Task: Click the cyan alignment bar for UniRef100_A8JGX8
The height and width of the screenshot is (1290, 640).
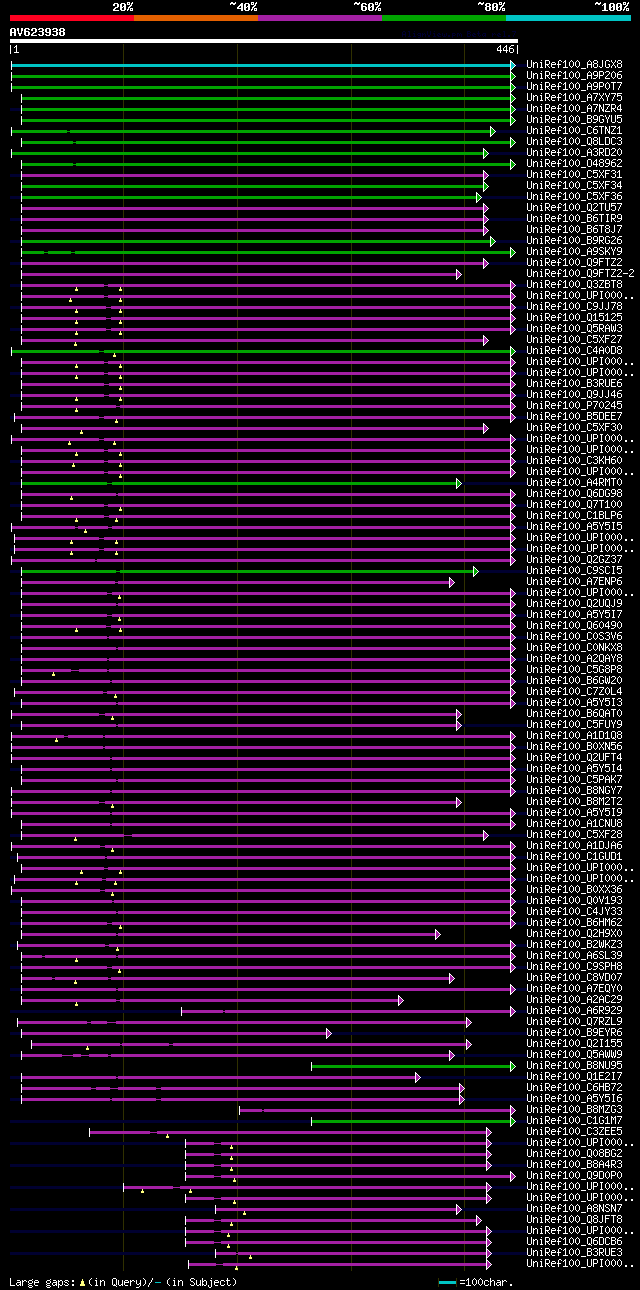Action: pyautogui.click(x=263, y=64)
